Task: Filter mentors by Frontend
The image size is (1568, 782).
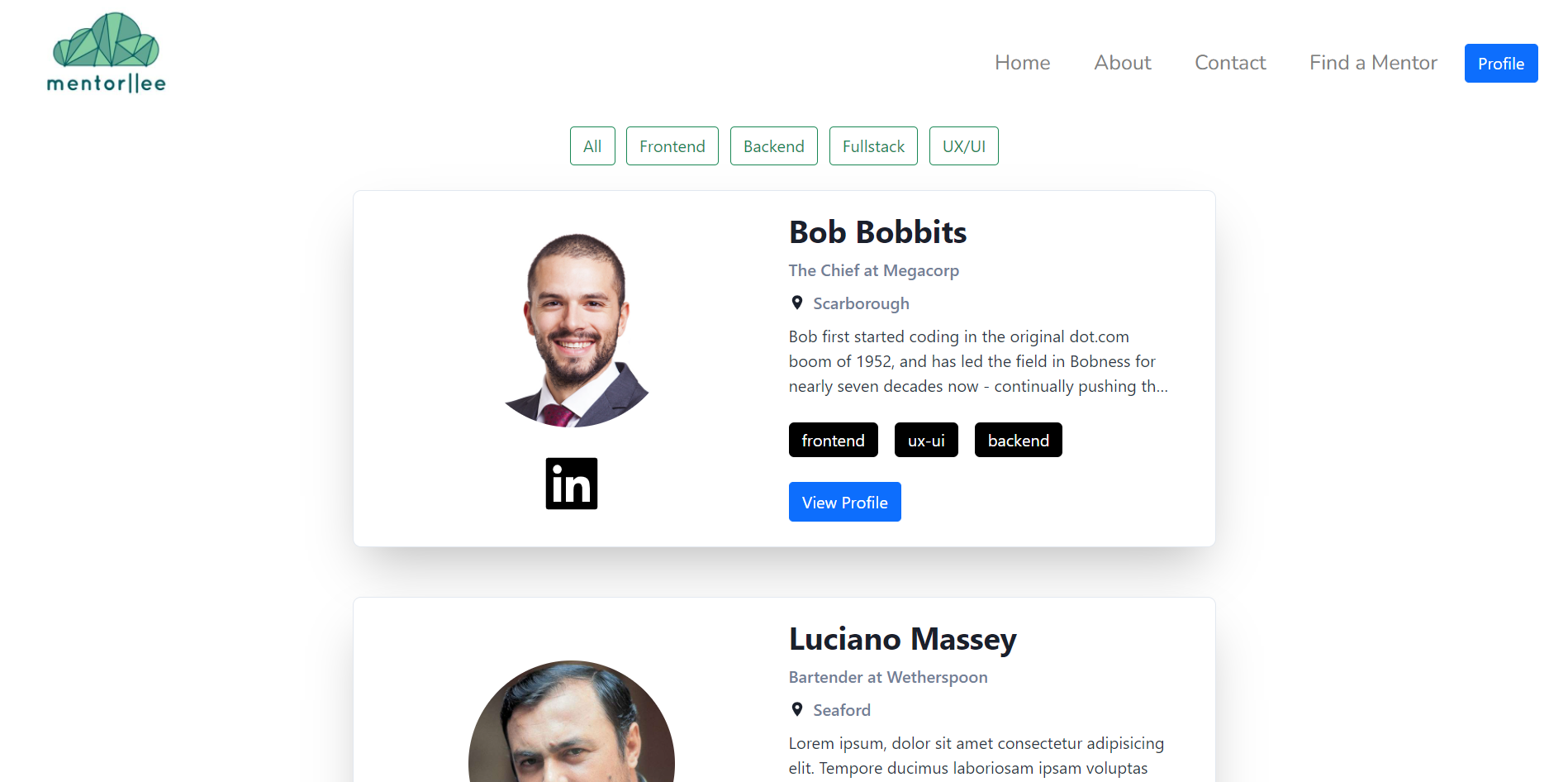Action: 672,146
